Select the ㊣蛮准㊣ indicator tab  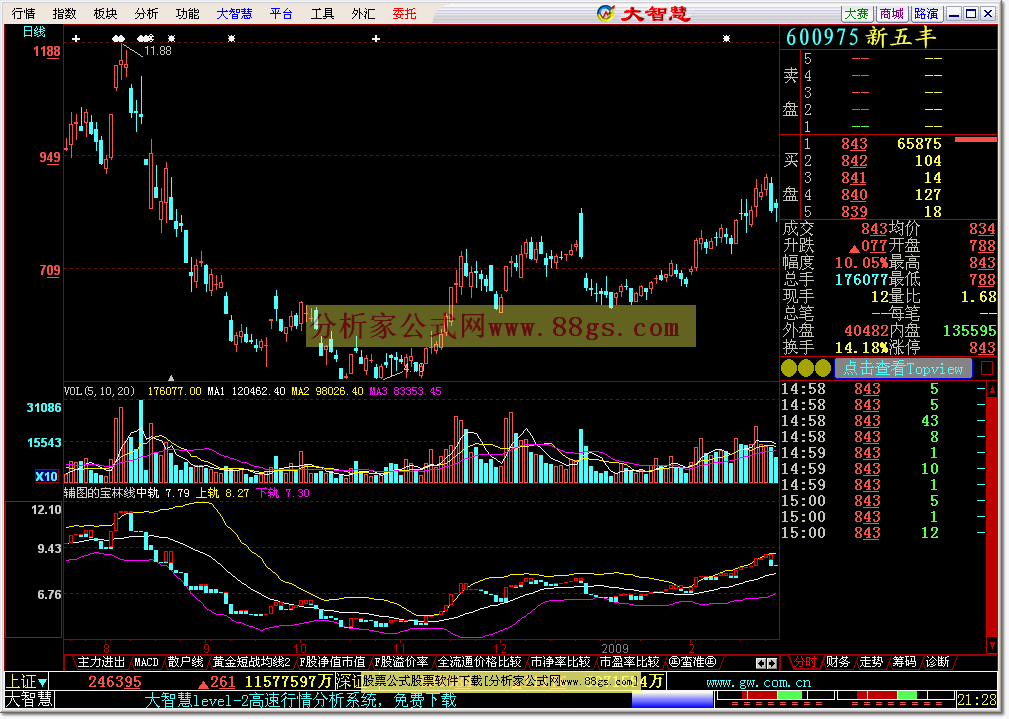[x=692, y=662]
